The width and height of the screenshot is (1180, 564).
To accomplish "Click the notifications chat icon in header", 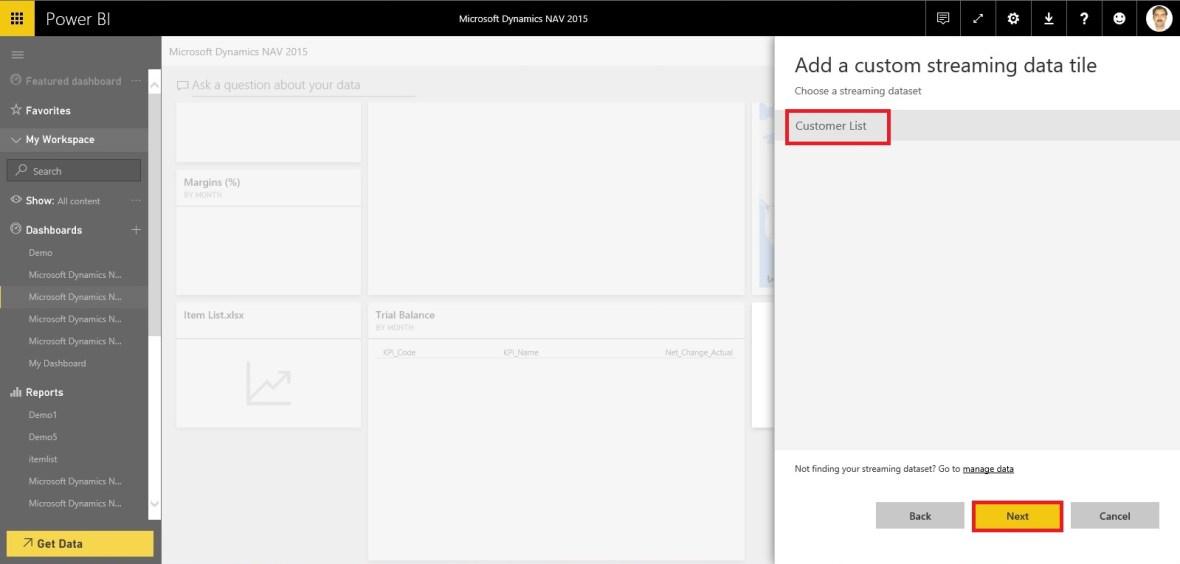I will tap(943, 18).
